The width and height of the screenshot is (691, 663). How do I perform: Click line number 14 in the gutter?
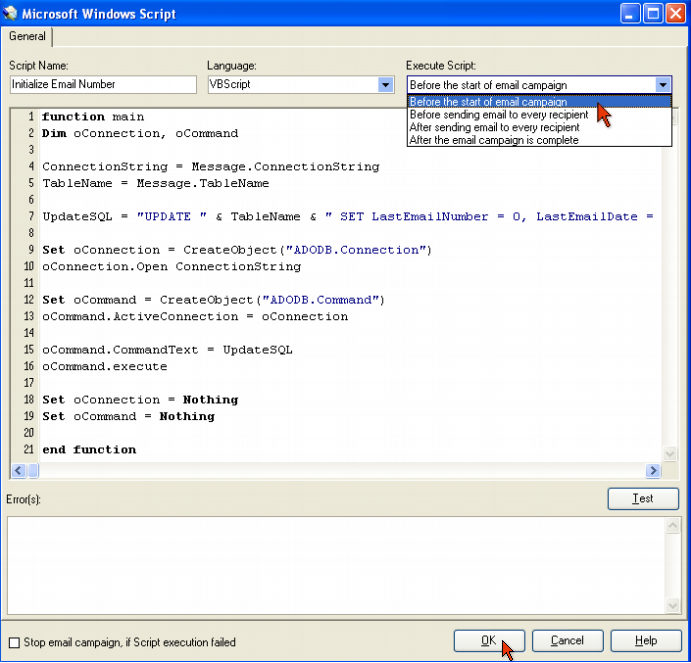[29, 333]
